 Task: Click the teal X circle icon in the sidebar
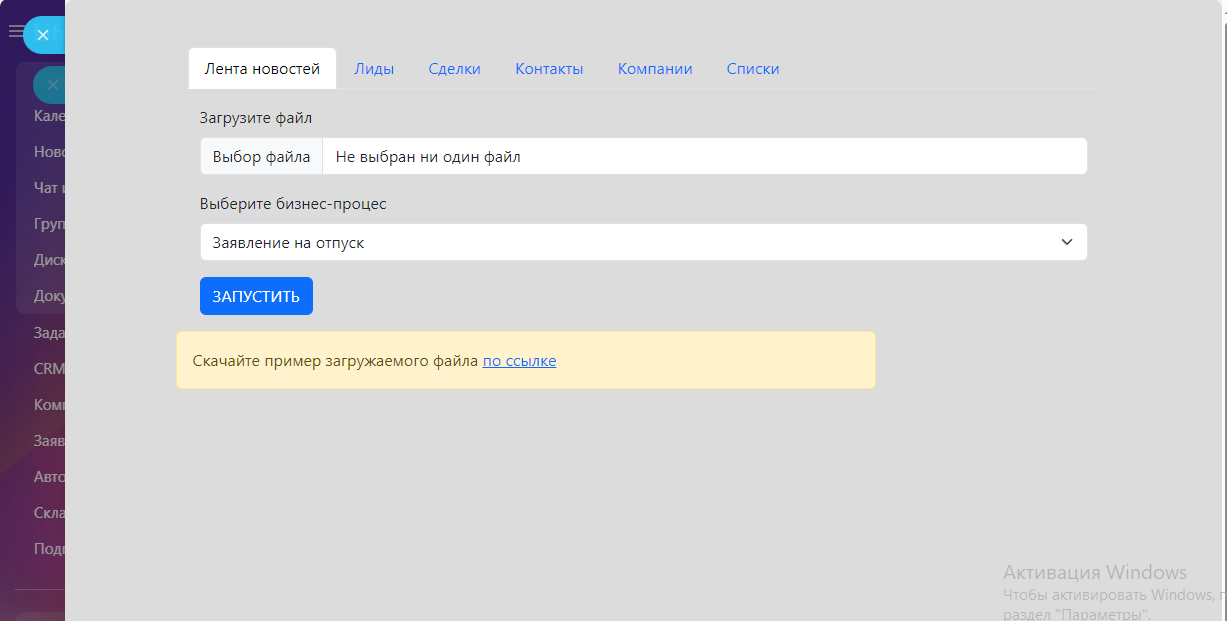point(51,86)
